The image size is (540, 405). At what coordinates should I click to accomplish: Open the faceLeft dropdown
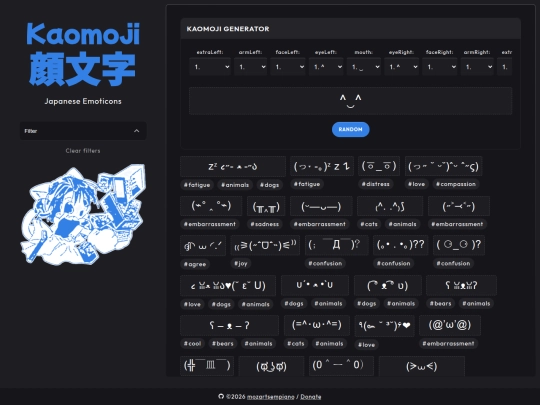pos(288,67)
